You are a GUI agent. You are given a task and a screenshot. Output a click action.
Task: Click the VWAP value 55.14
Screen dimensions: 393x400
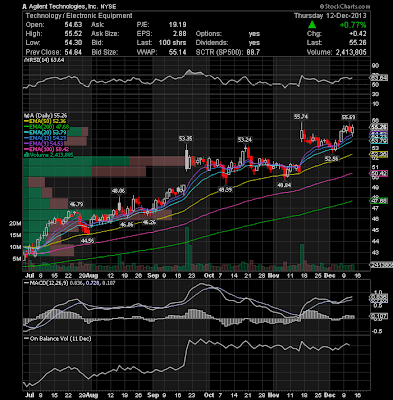coord(178,52)
